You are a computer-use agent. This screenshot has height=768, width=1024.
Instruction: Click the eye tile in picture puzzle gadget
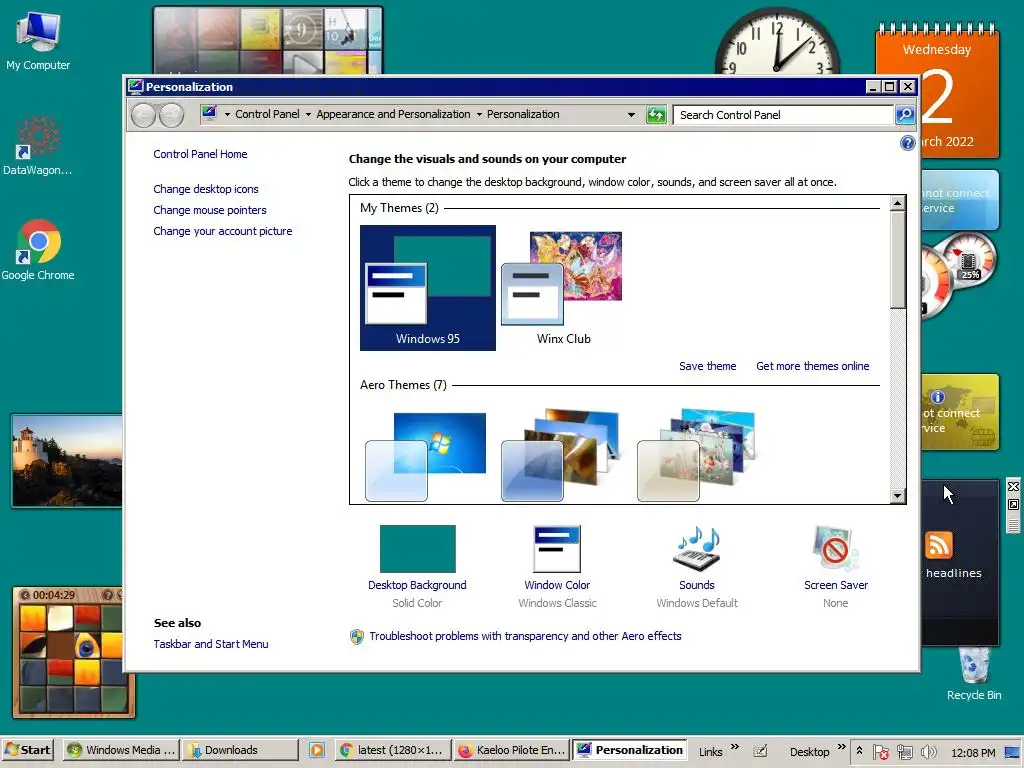click(86, 647)
